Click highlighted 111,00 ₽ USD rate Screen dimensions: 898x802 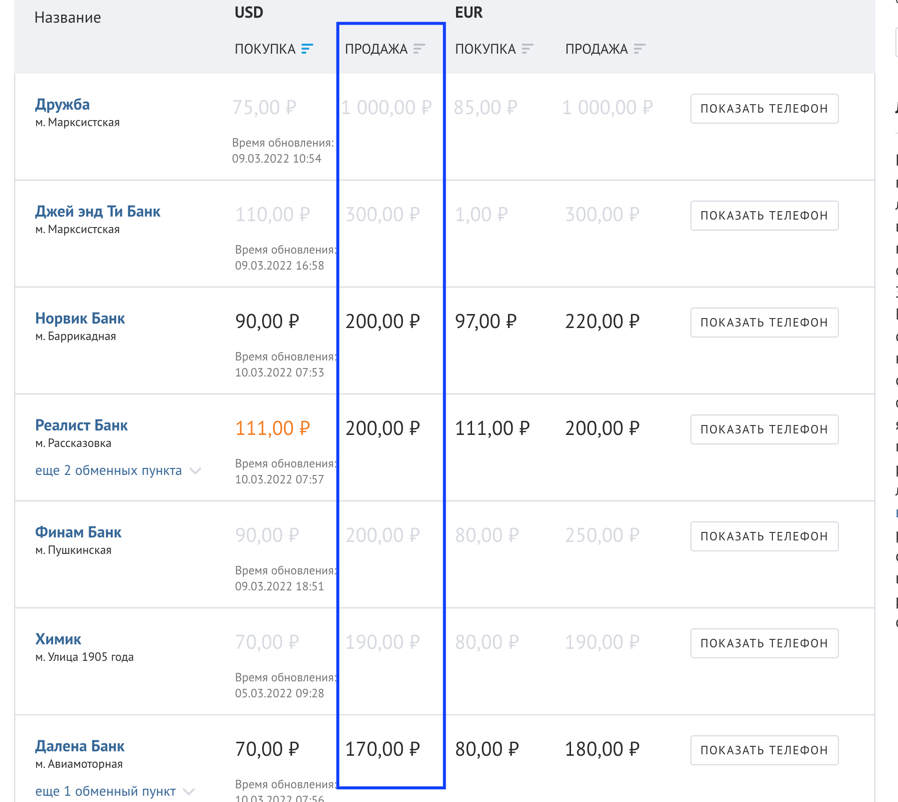[x=272, y=429]
